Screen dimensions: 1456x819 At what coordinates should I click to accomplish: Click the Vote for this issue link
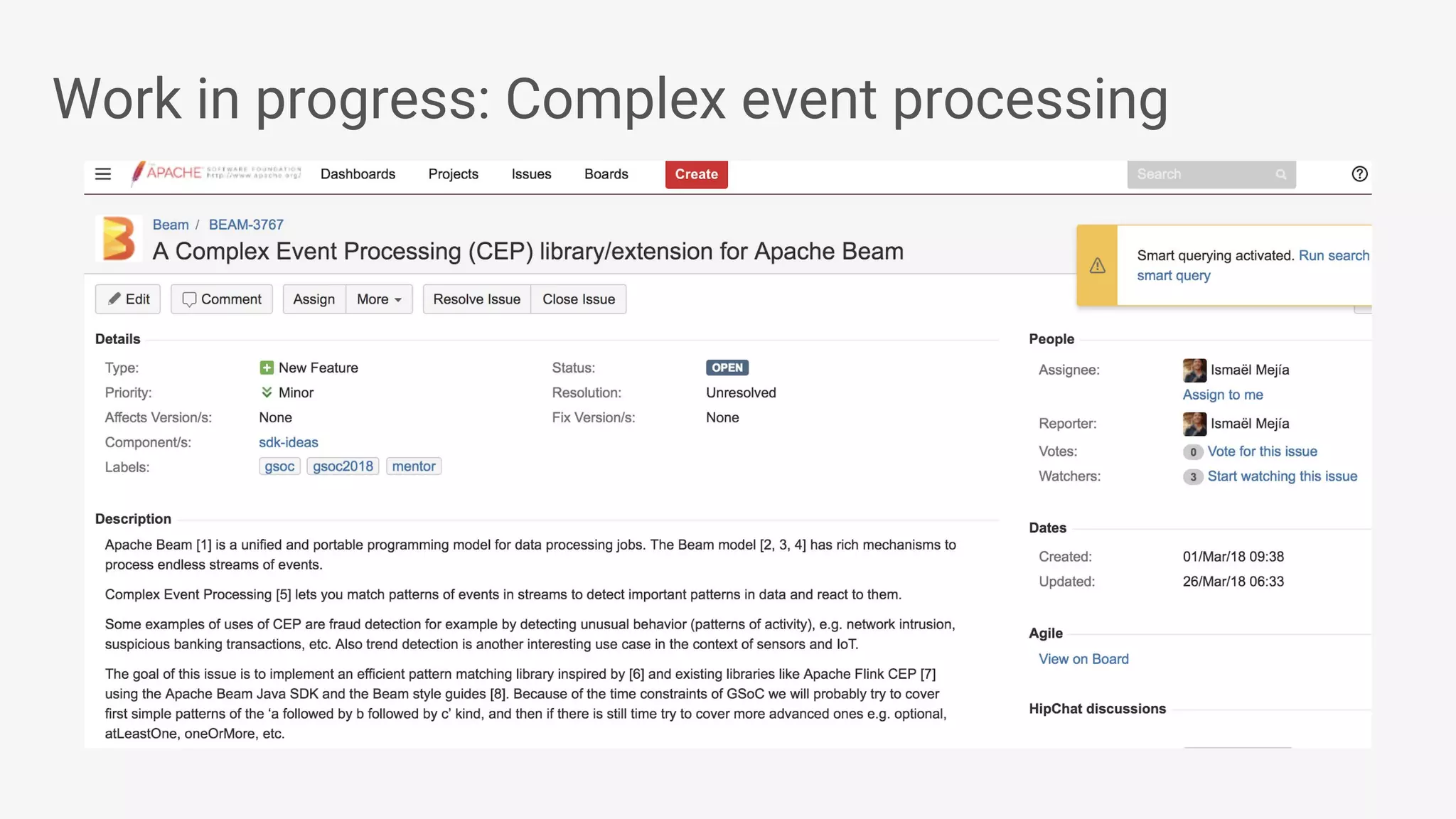click(x=1262, y=451)
